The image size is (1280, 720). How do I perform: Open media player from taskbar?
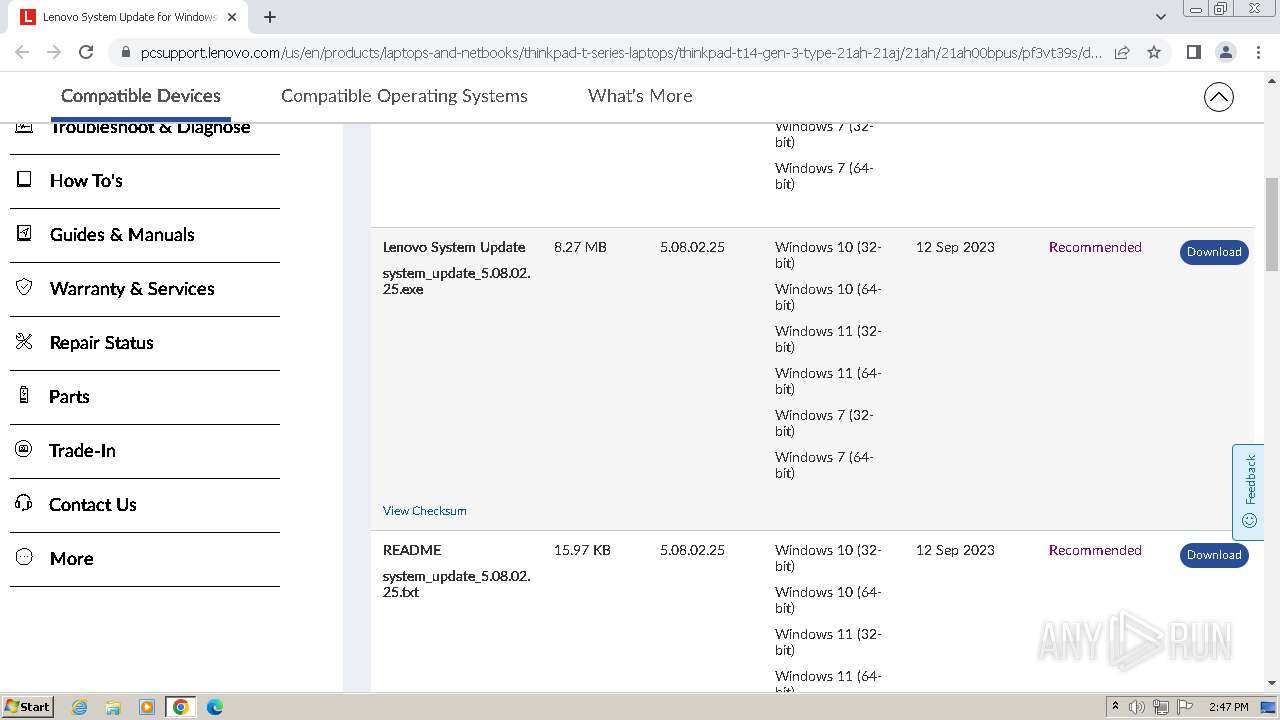(x=147, y=707)
